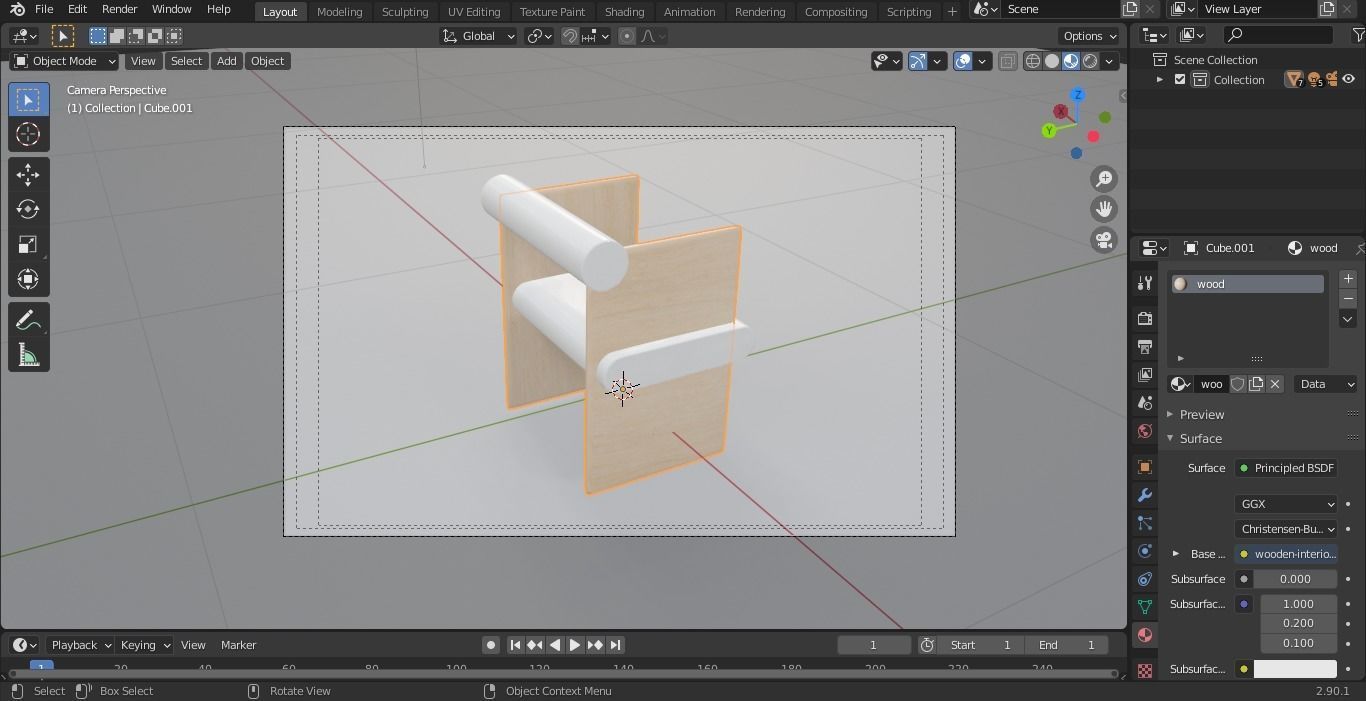Image resolution: width=1366 pixels, height=701 pixels.
Task: Toggle camera view icon in viewport
Action: pos(1104,240)
